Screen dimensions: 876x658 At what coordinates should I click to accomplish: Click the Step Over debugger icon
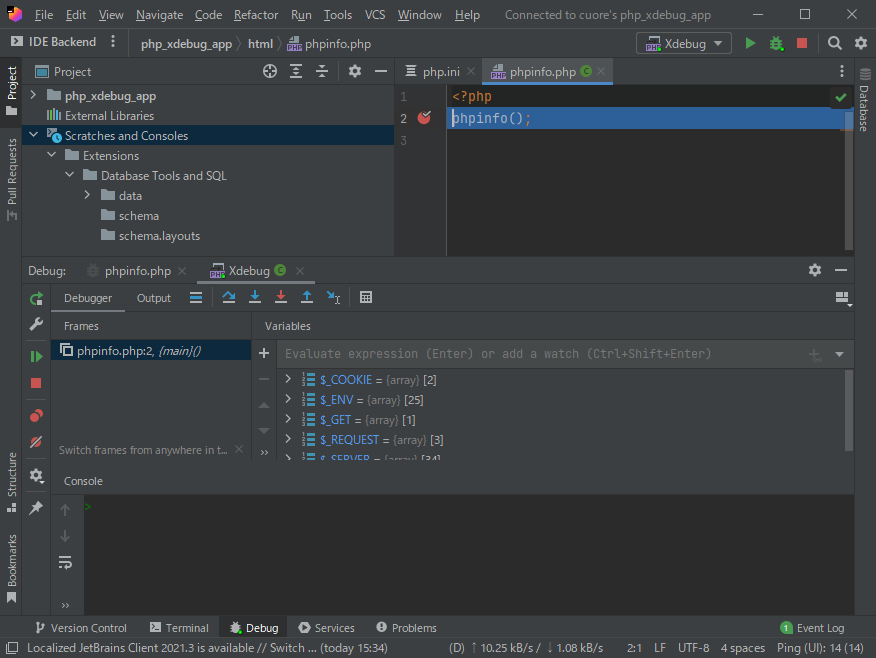229,298
